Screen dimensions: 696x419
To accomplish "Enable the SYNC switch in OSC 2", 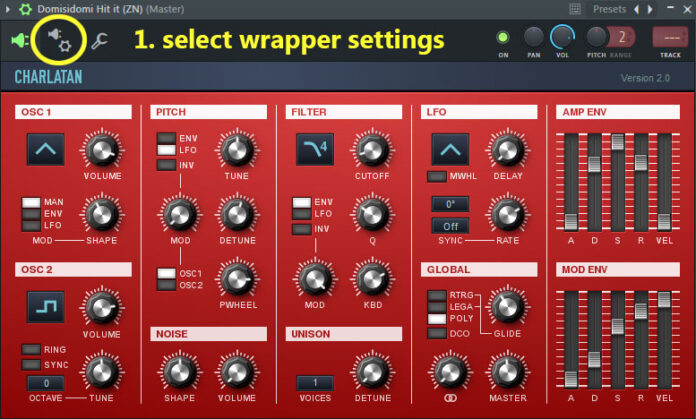I will pyautogui.click(x=31, y=364).
